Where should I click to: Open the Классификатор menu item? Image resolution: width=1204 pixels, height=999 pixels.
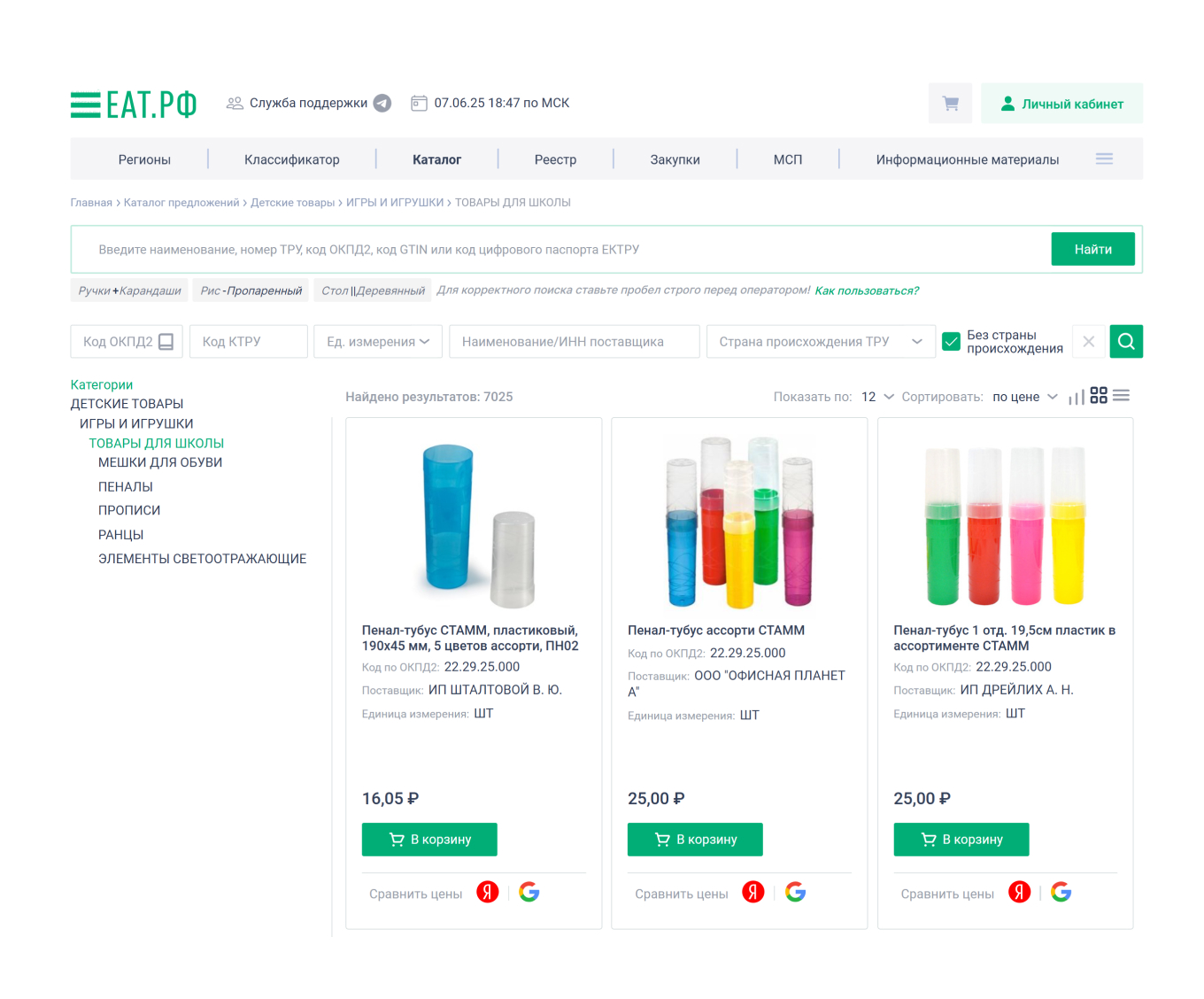tap(292, 159)
